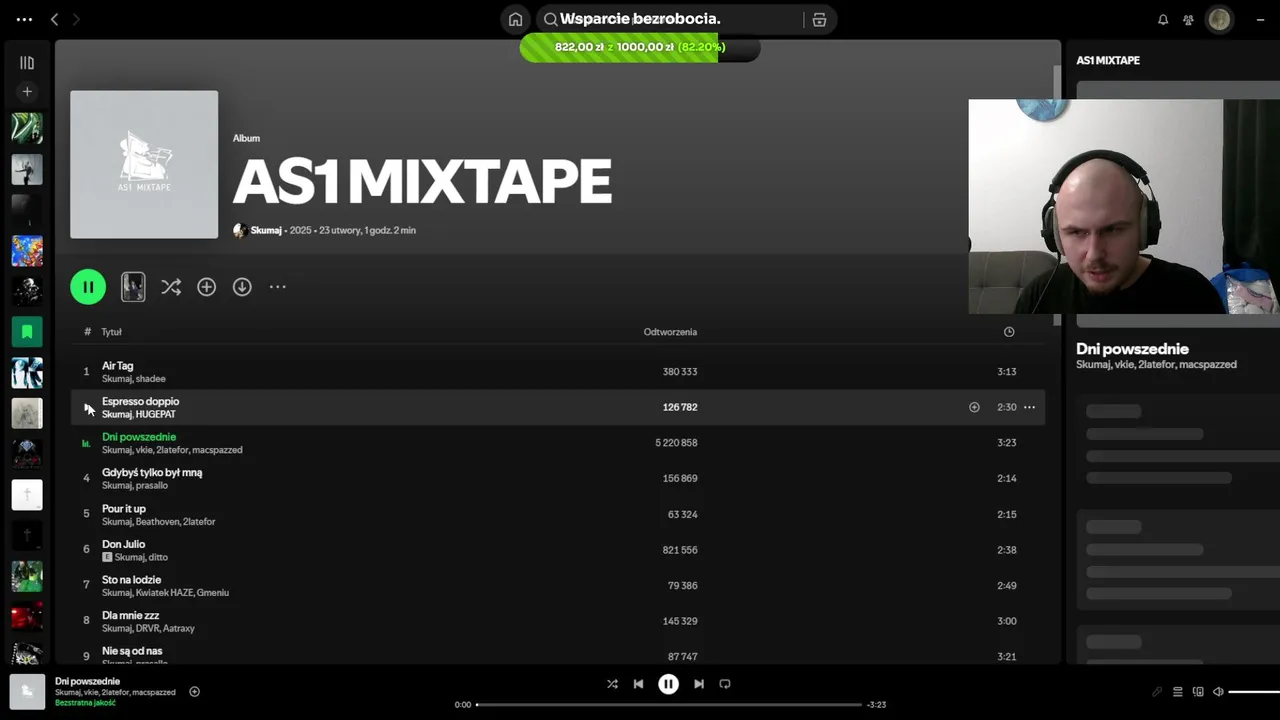This screenshot has width=1280, height=720.
Task: Sort tracks by Tytuł column header
Action: point(111,332)
